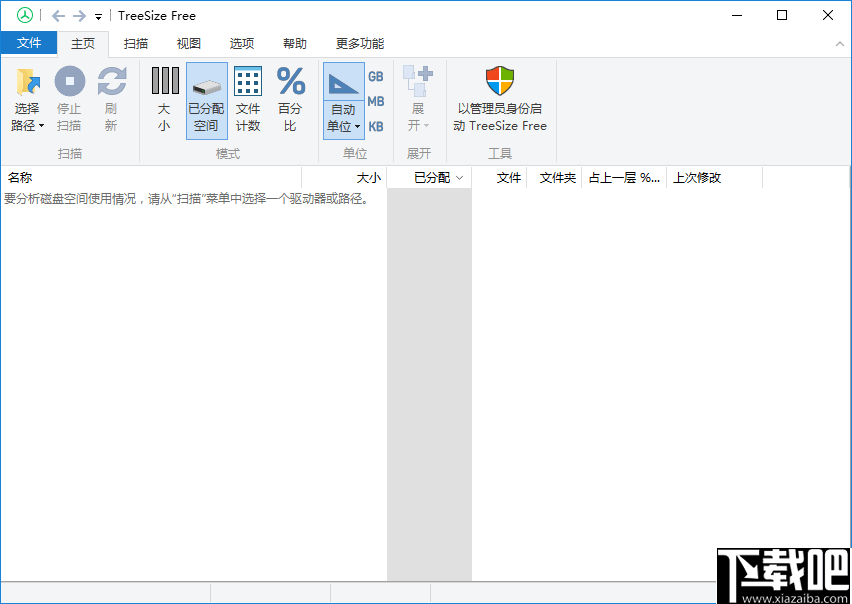Collapse the ribbon using the chevron

click(840, 43)
